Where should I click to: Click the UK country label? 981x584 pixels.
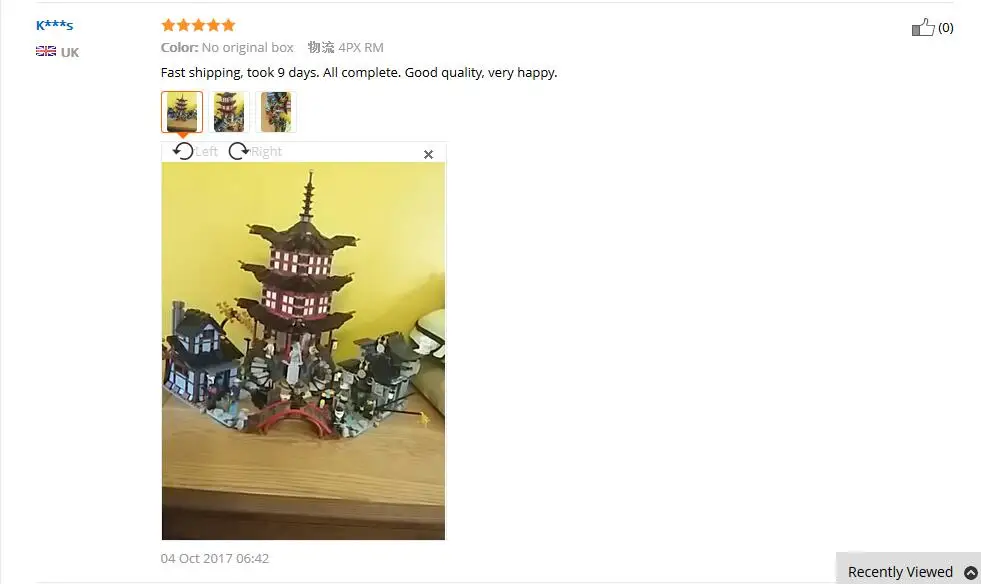69,53
